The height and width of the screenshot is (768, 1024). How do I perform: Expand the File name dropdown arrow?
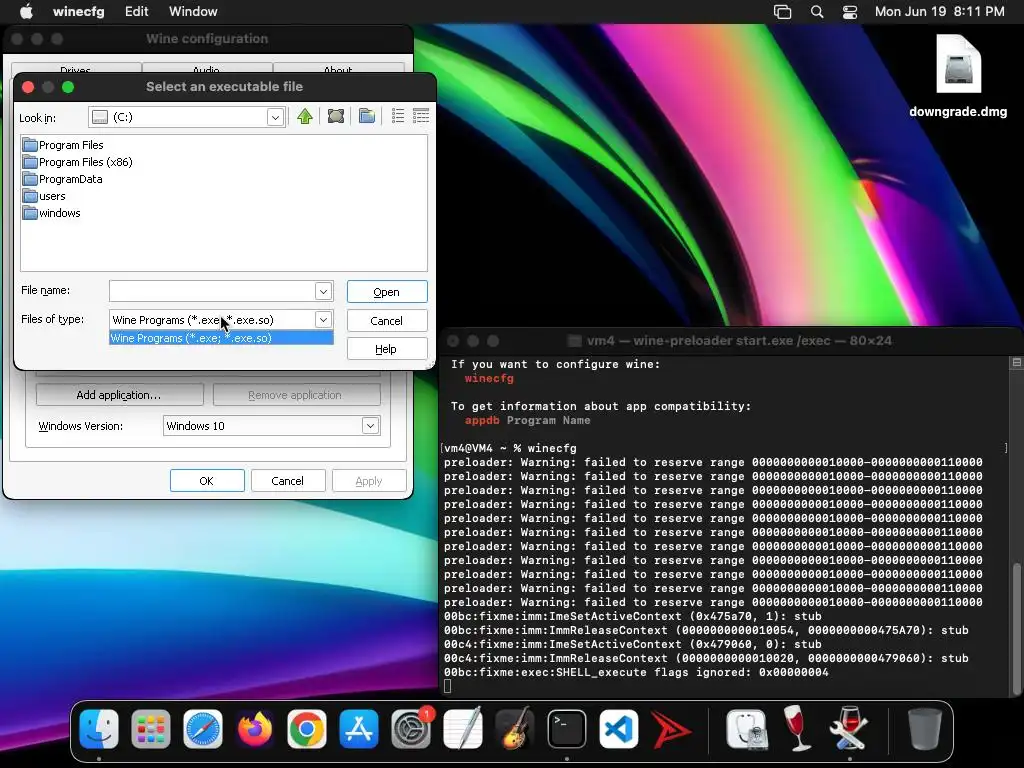coord(323,291)
